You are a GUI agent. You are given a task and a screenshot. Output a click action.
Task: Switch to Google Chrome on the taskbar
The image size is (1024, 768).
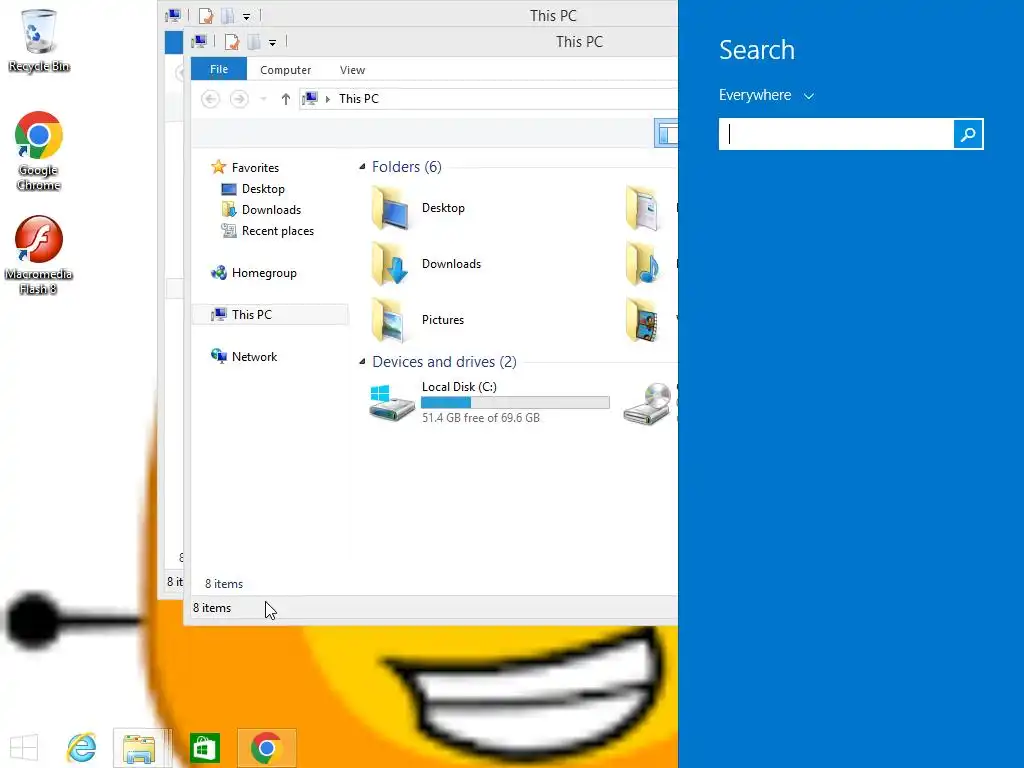point(266,748)
